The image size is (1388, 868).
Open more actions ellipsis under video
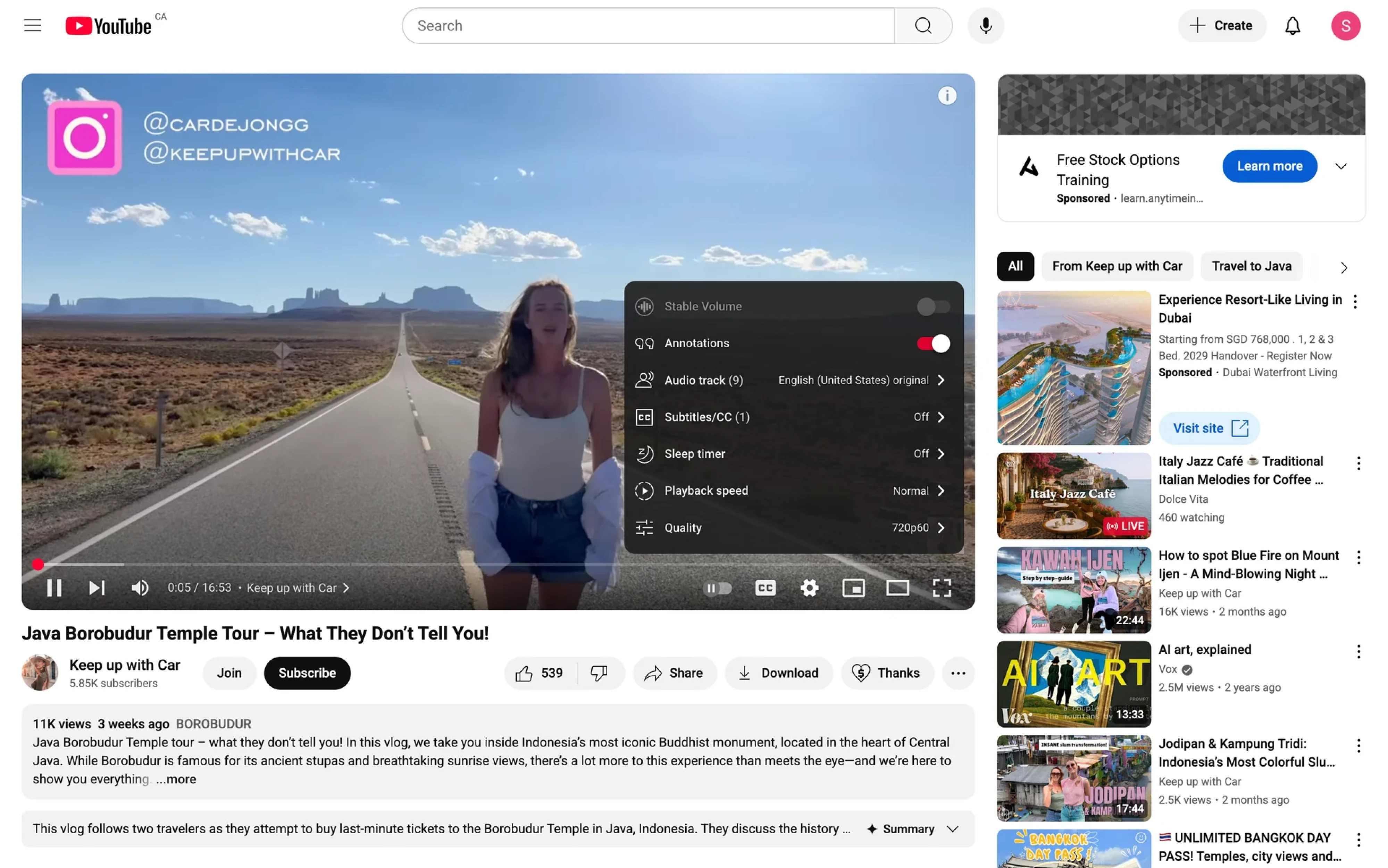tap(958, 673)
